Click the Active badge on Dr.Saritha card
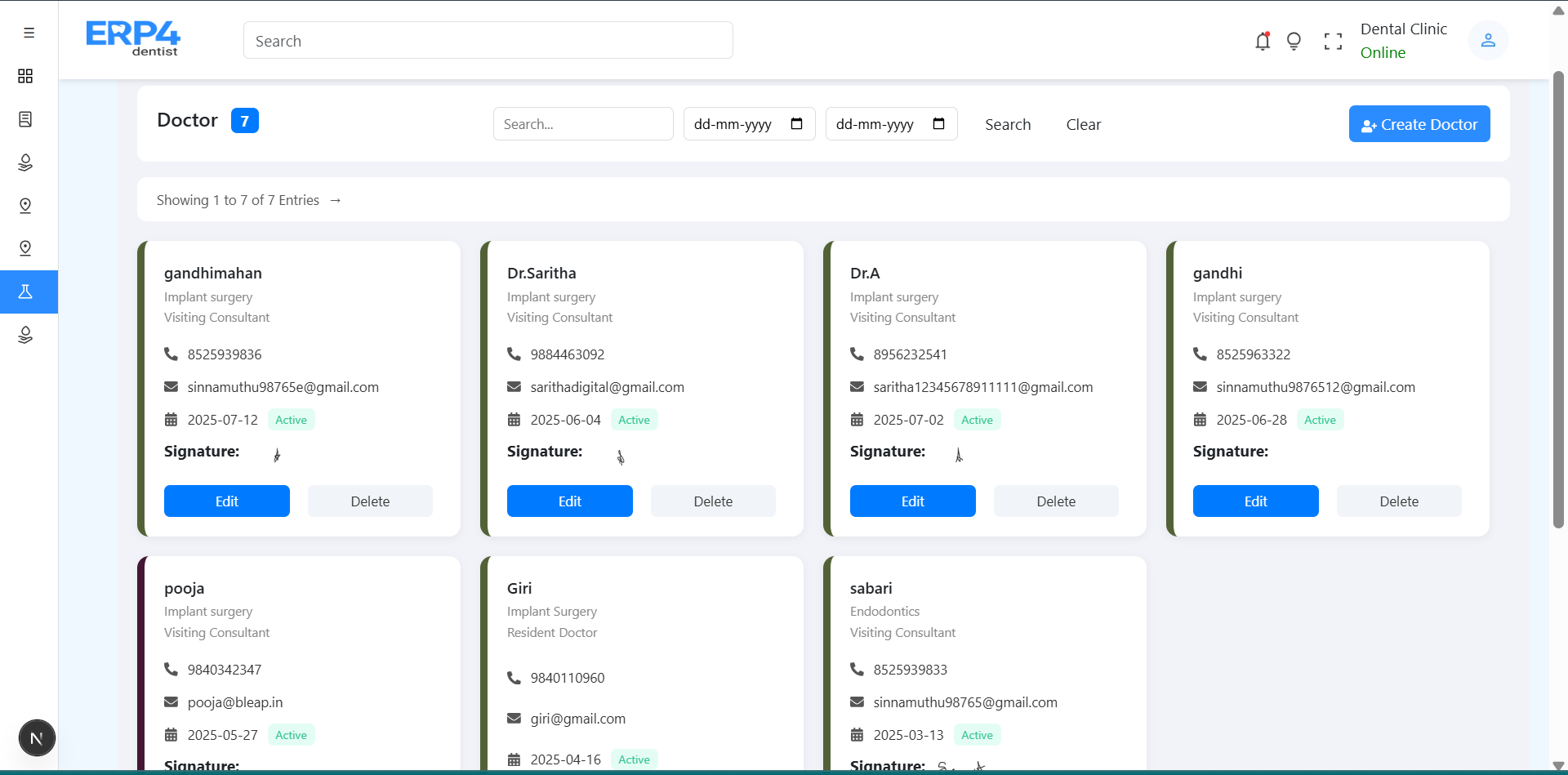Screen dimensions: 1568x775 (634, 420)
